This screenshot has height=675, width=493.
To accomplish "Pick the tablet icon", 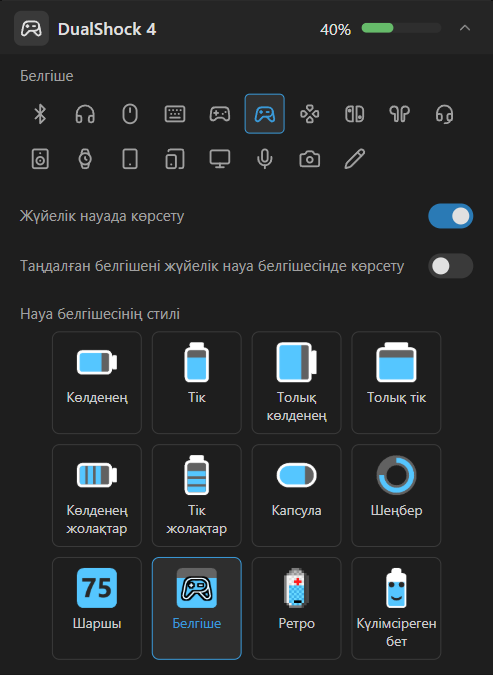I will click(130, 159).
